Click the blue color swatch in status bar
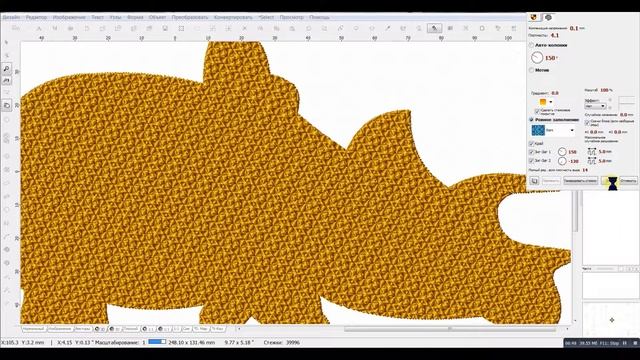The height and width of the screenshot is (360, 640). pyautogui.click(x=157, y=342)
